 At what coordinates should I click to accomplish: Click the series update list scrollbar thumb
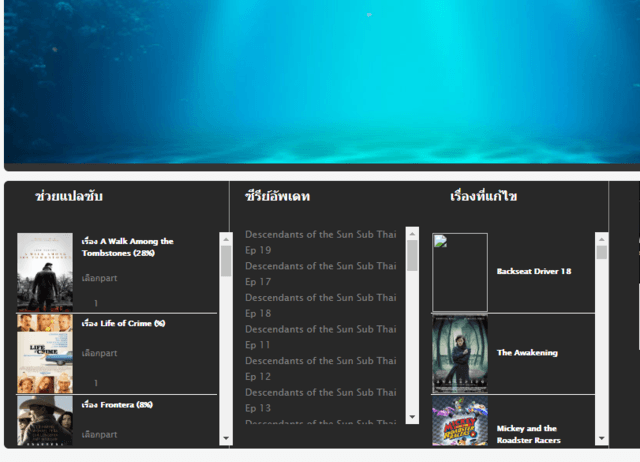412,255
